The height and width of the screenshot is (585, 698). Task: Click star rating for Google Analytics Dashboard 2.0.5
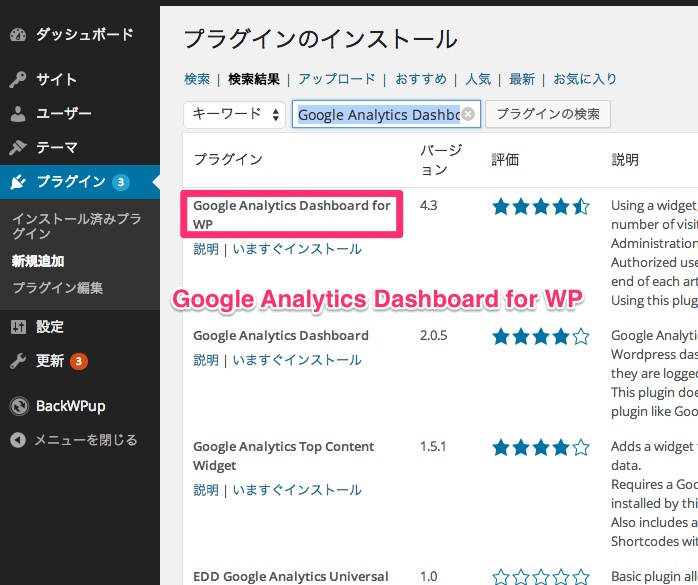click(540, 337)
